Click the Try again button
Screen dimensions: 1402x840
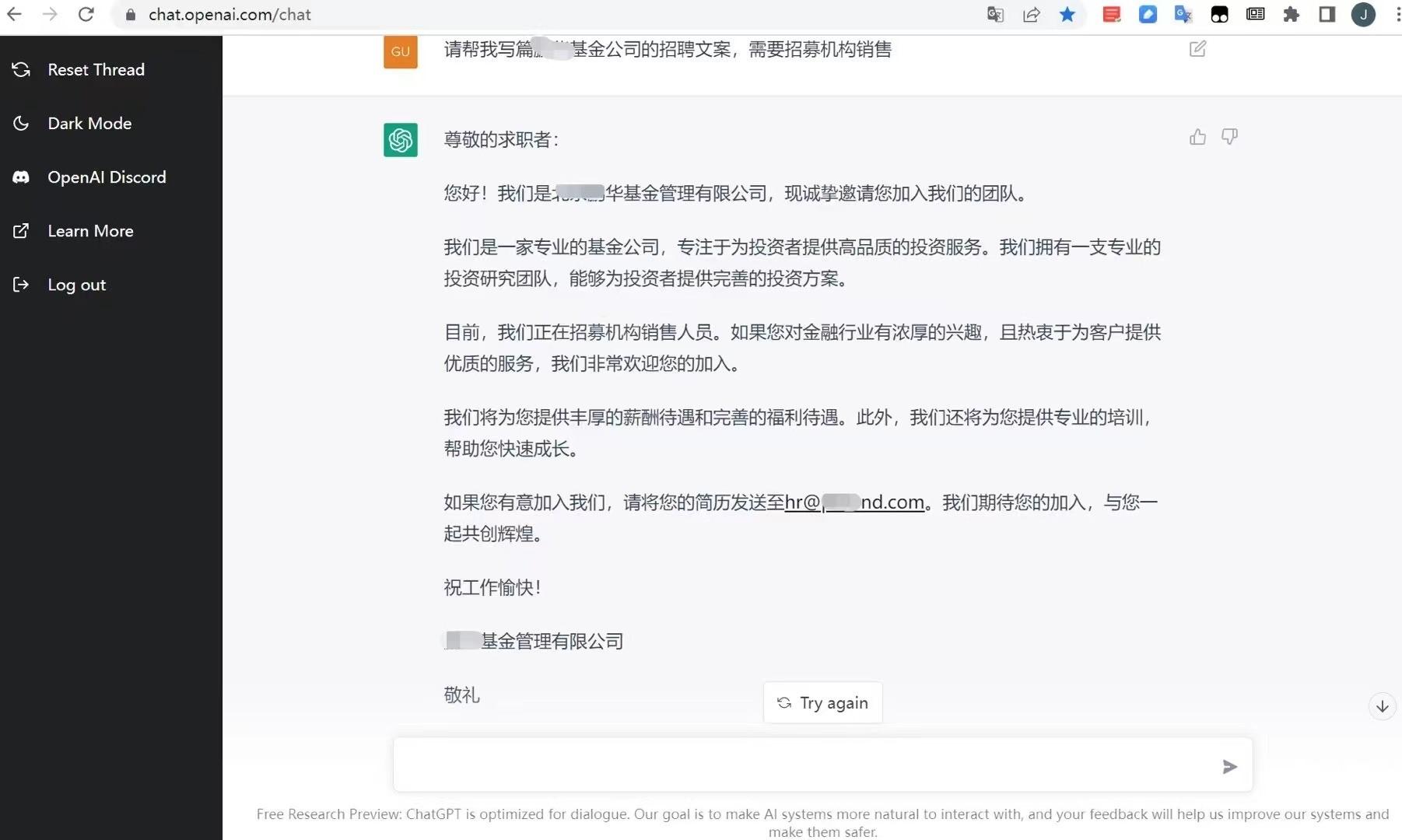(822, 702)
